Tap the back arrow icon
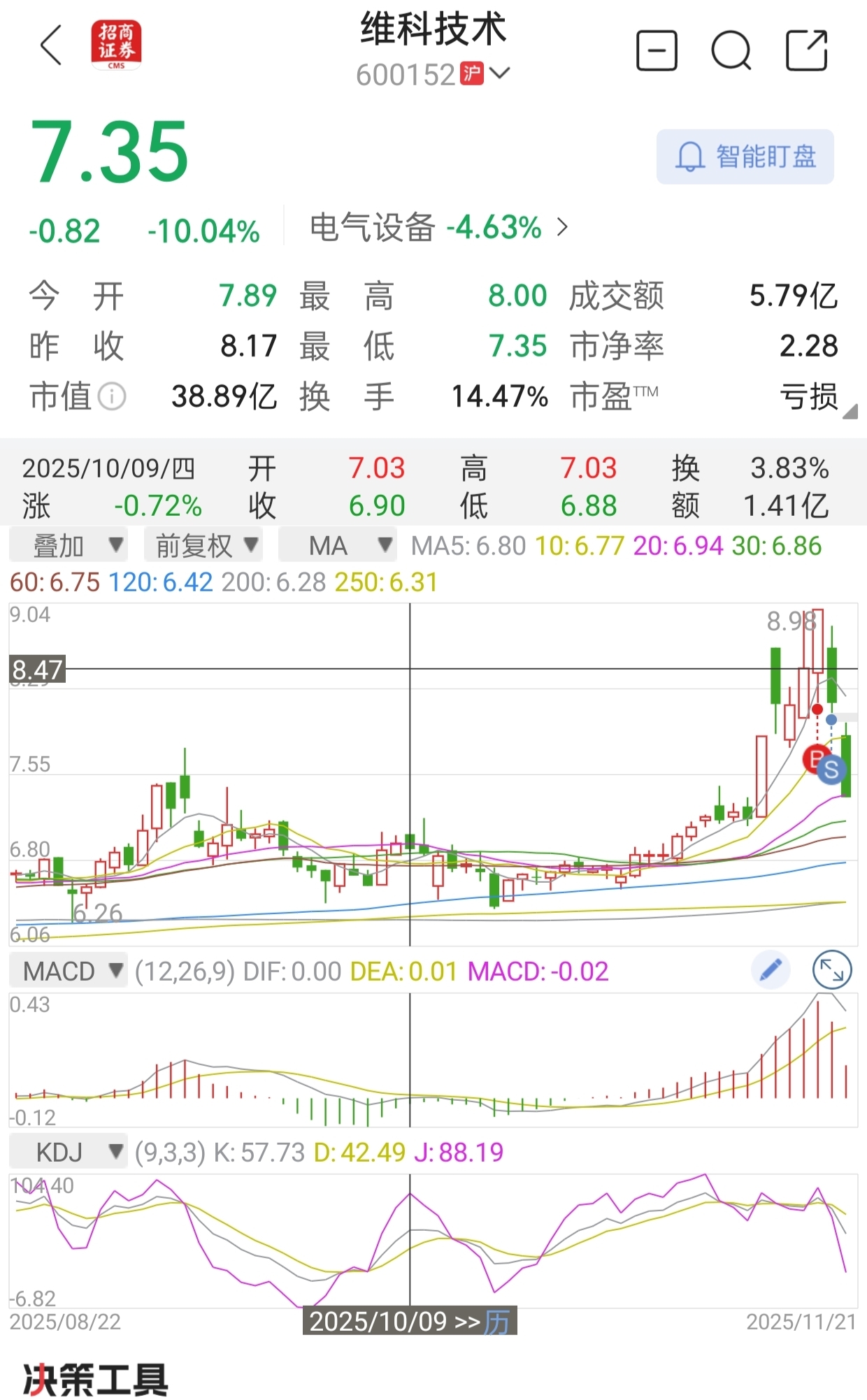This screenshot has width=867, height=1400. [x=52, y=45]
